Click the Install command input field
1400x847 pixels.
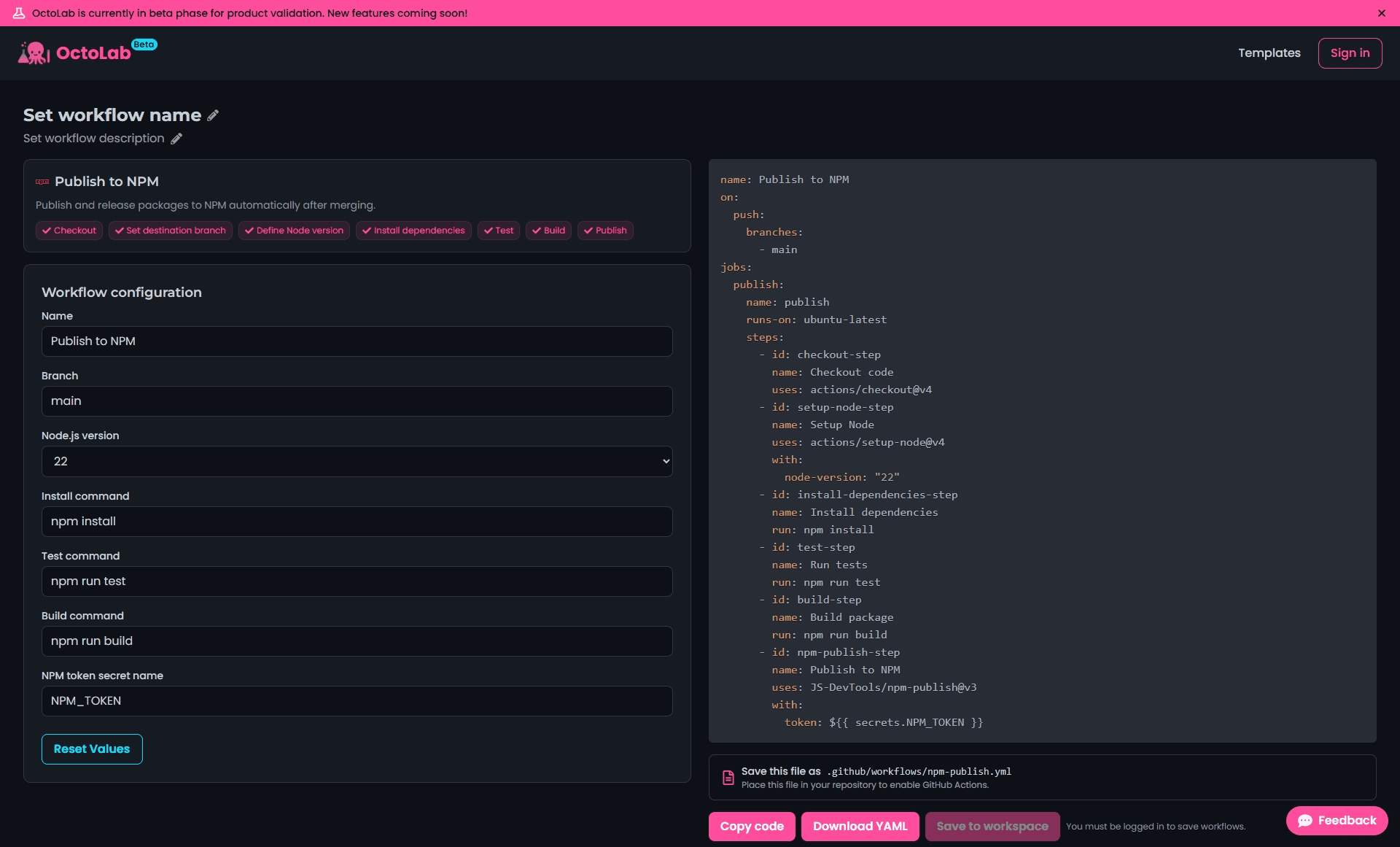coord(357,522)
